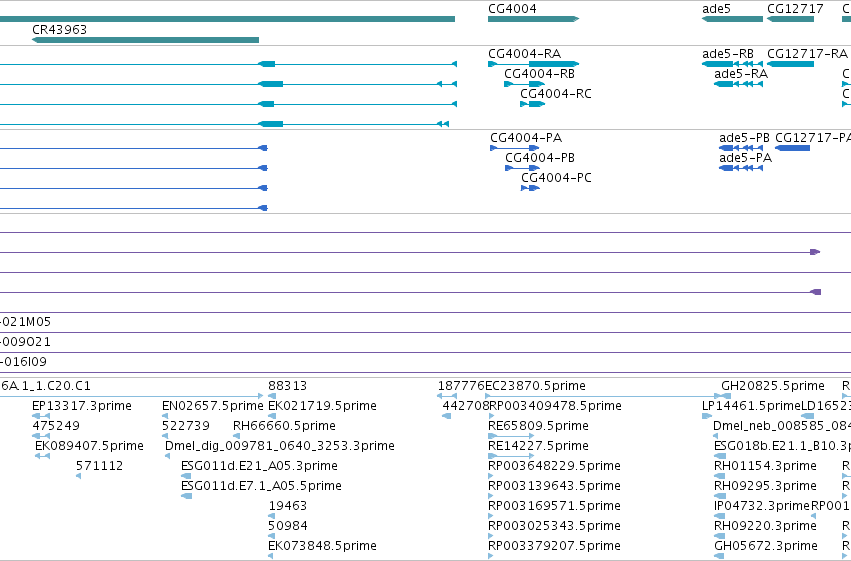Select EST RE65809.5prime
The width and height of the screenshot is (851, 561).
pyautogui.click(x=538, y=426)
